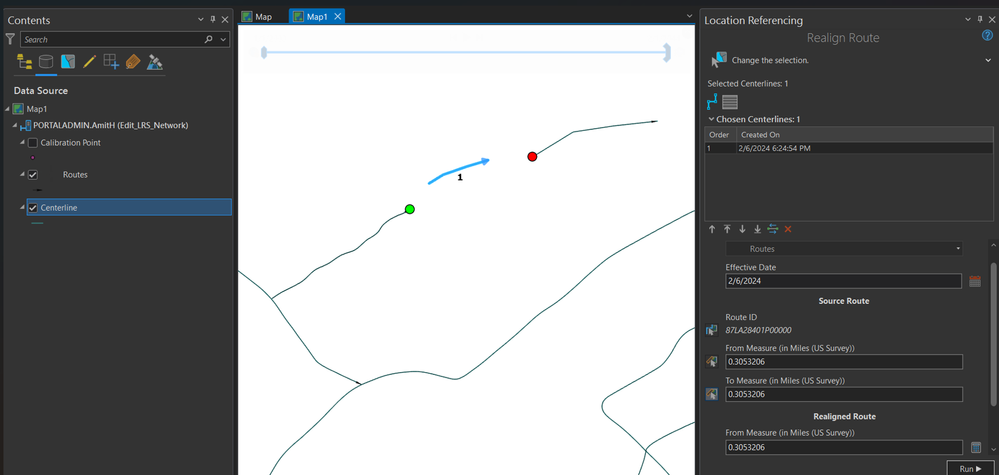Pick source From Measure on map icon
The height and width of the screenshot is (475, 999).
point(712,362)
